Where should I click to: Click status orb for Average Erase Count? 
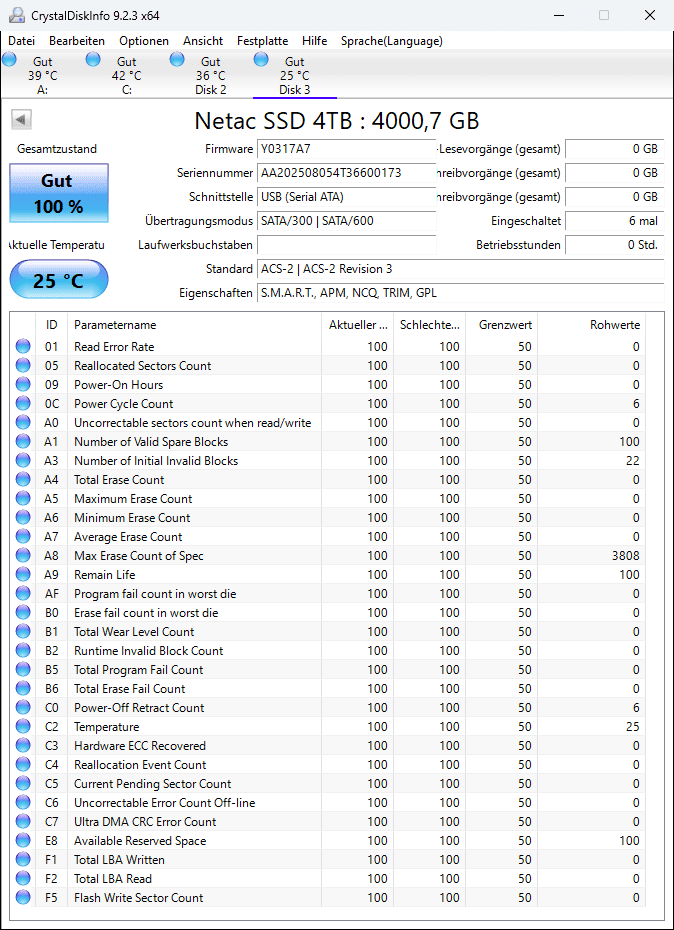tap(23, 537)
